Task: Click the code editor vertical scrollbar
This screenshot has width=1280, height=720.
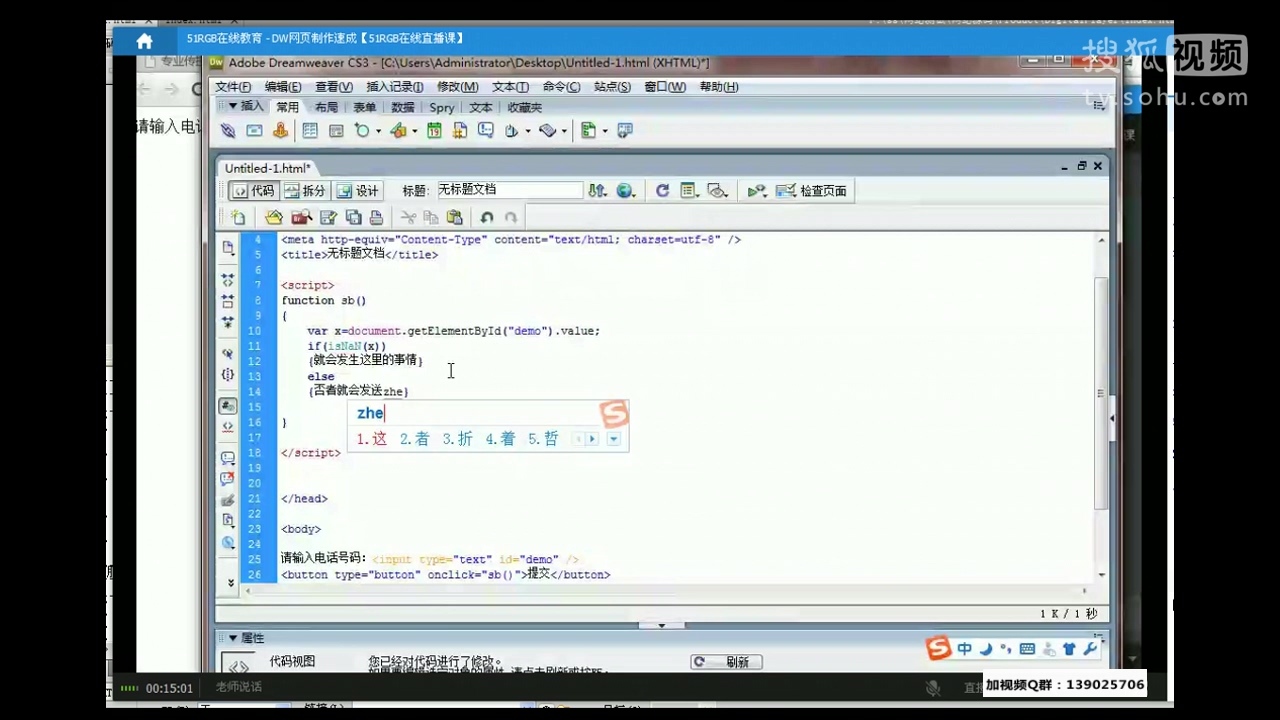Action: click(x=1101, y=400)
